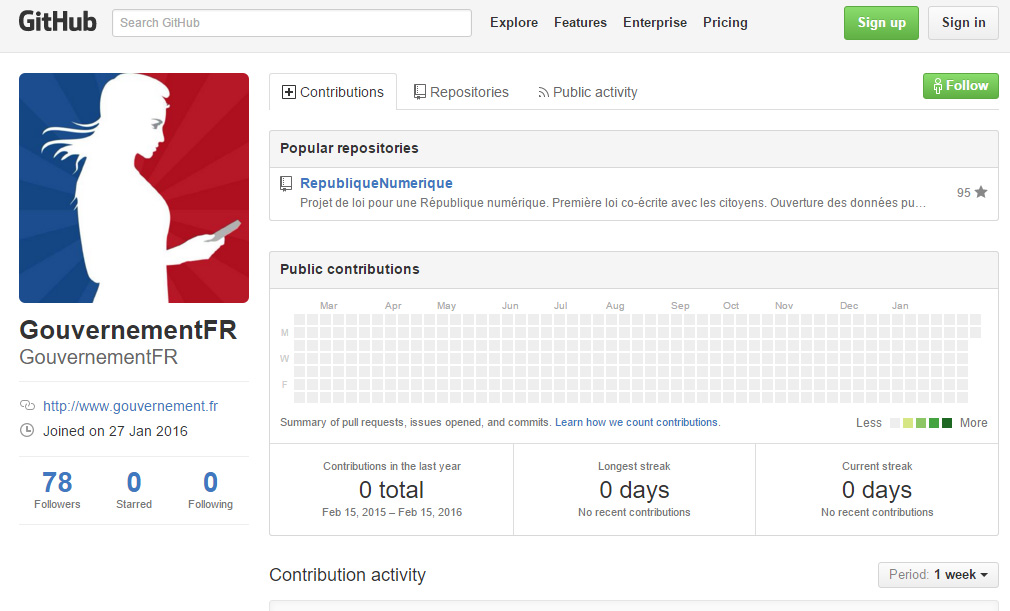
Task: Open Learn how we count contributions
Action: tap(637, 422)
